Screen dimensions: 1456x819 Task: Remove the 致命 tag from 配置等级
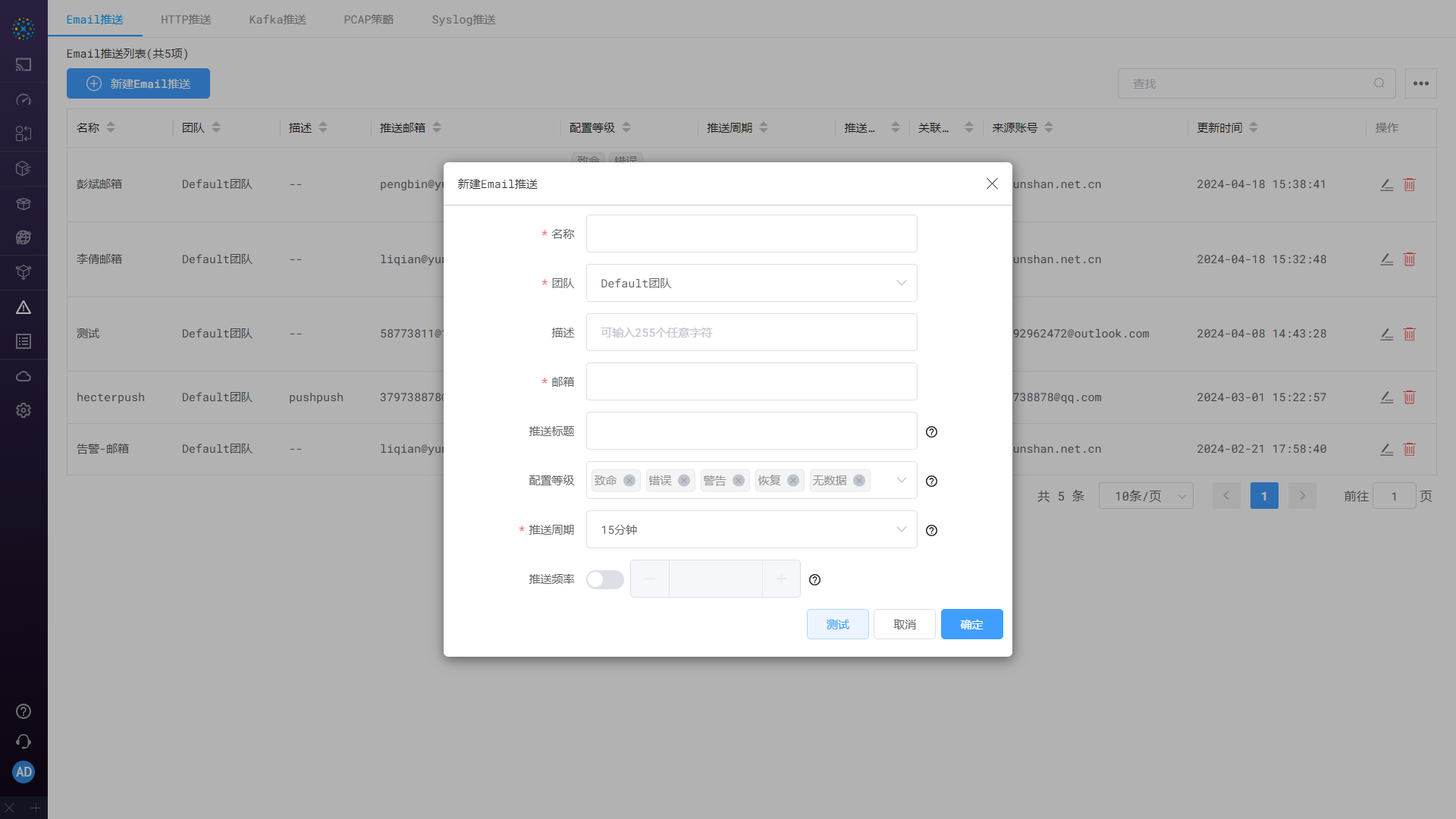629,480
